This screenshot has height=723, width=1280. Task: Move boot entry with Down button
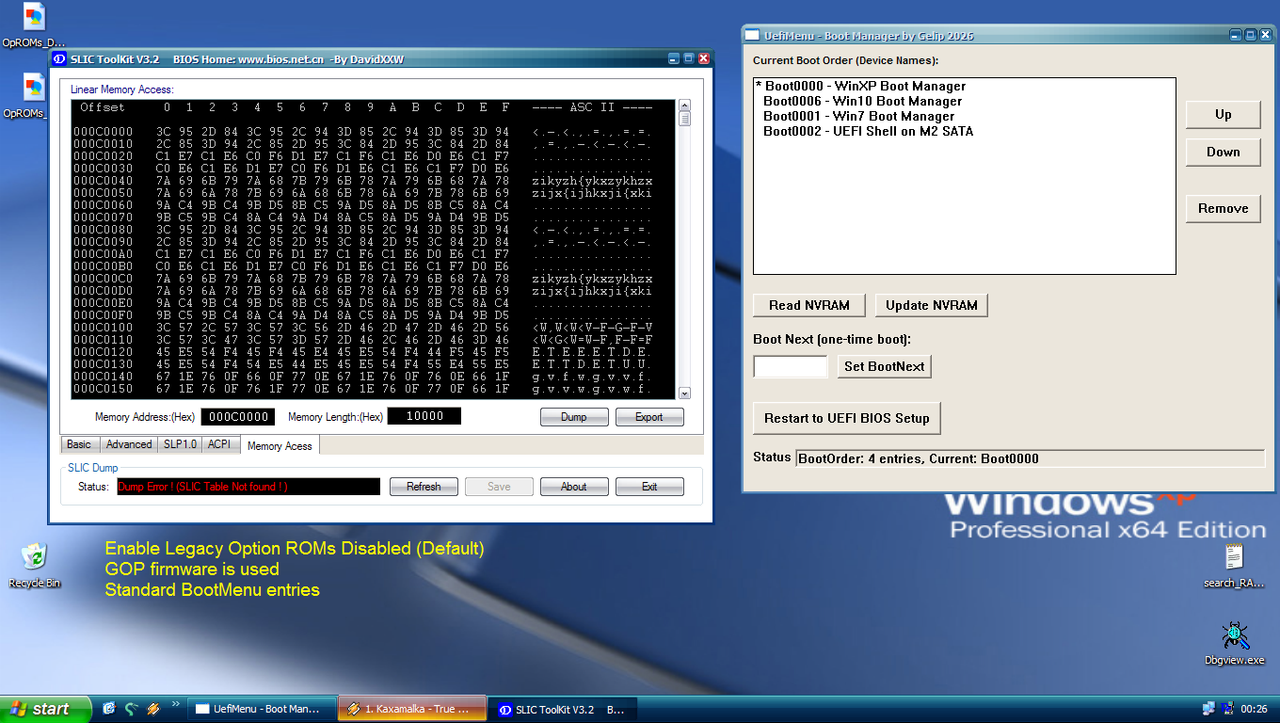coord(1223,152)
